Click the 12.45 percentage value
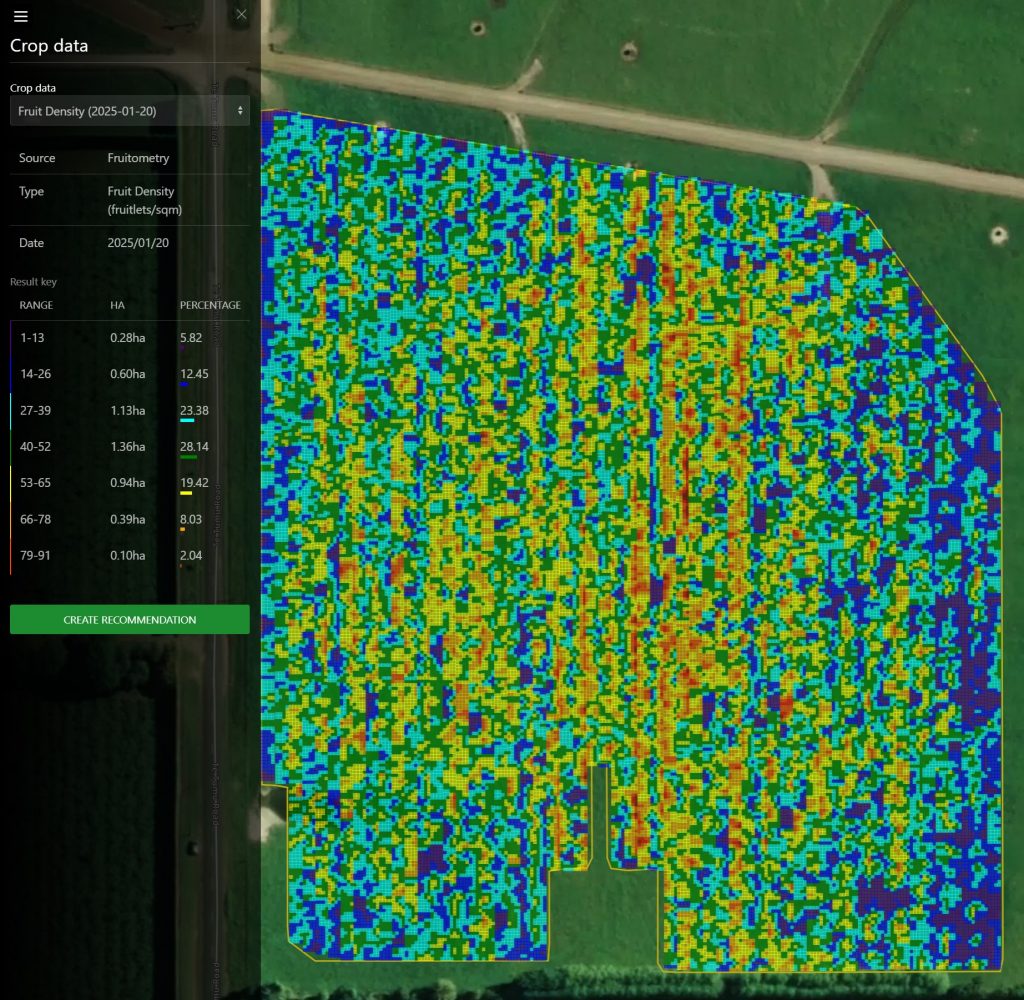The width and height of the screenshot is (1024, 1000). pyautogui.click(x=194, y=374)
